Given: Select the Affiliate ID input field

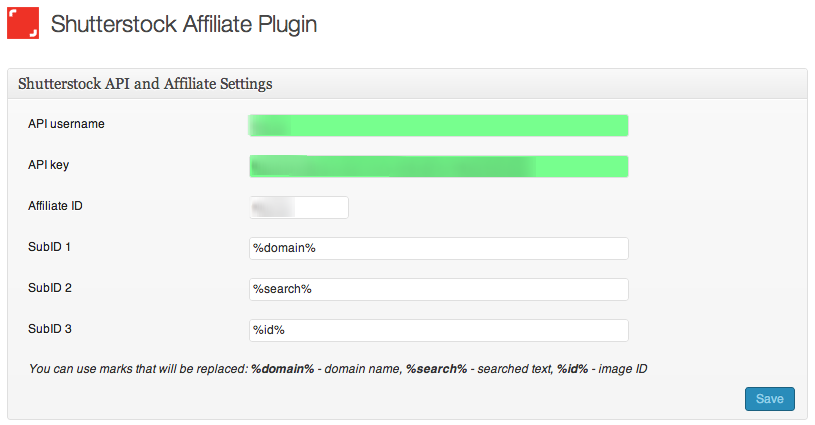Looking at the screenshot, I should pyautogui.click(x=299, y=207).
